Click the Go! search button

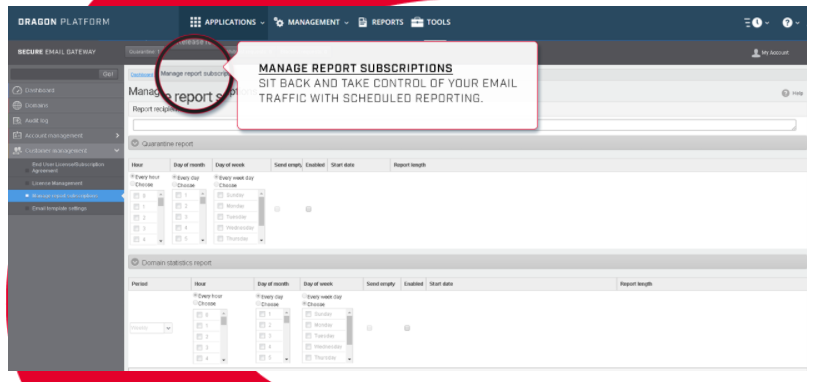pyautogui.click(x=108, y=74)
